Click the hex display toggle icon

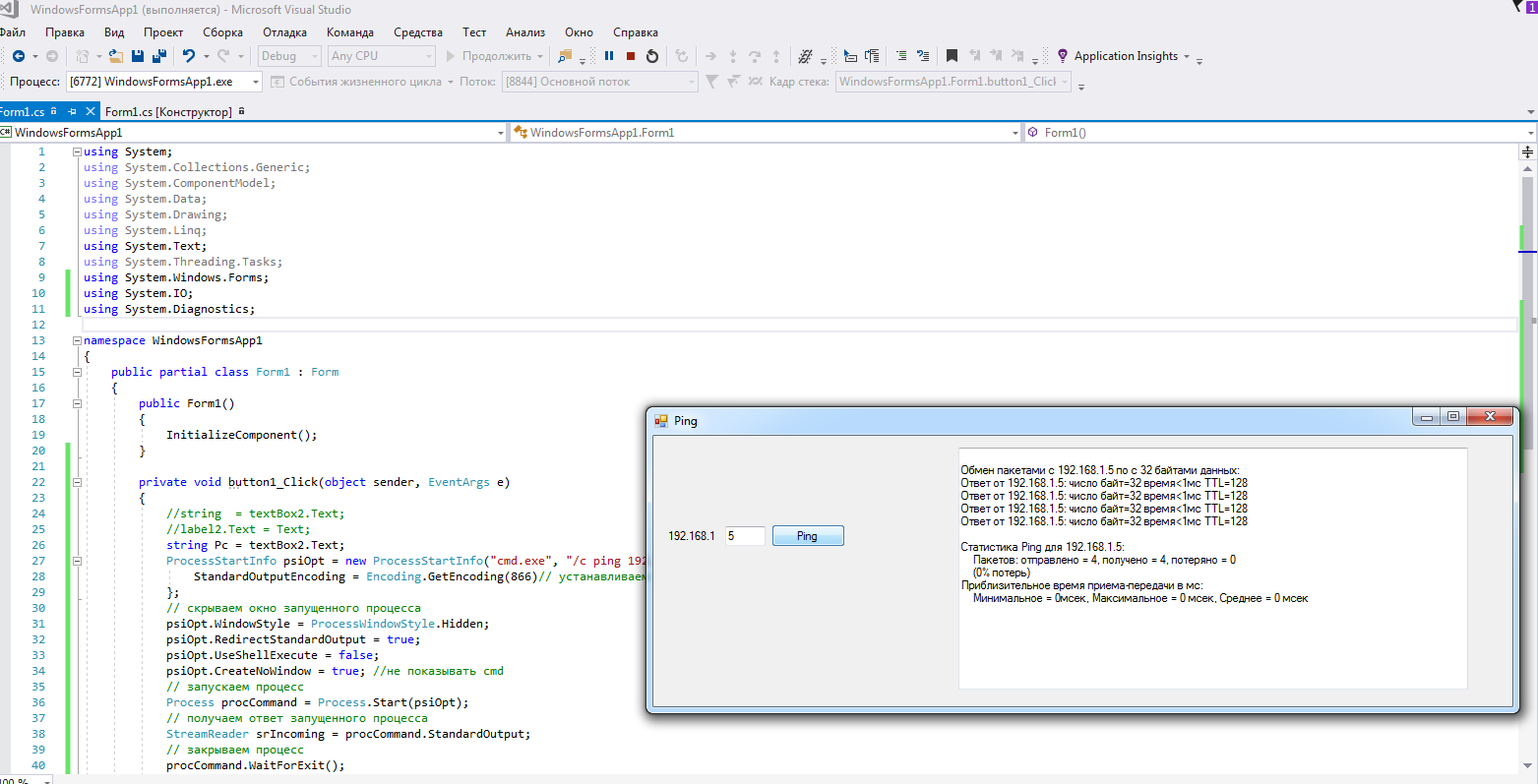pyautogui.click(x=805, y=56)
